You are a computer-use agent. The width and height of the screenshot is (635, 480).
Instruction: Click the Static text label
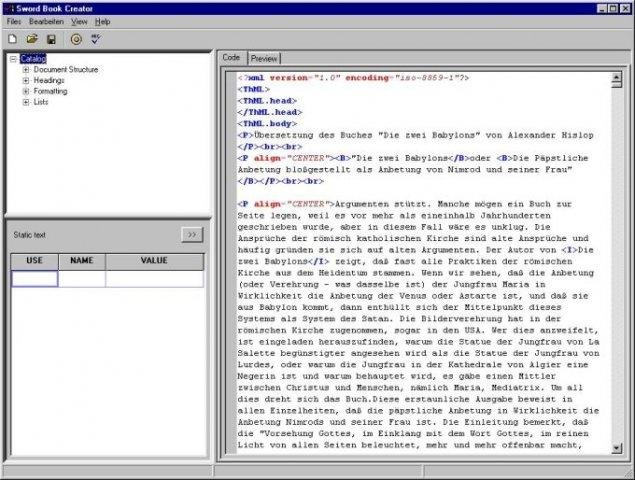point(30,235)
